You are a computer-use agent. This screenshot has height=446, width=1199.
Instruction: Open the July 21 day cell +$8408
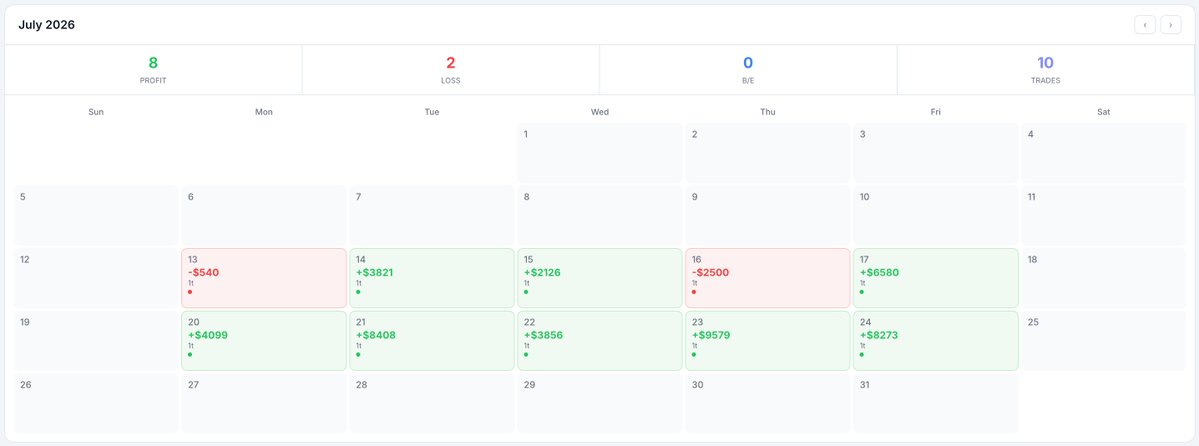tap(432, 340)
